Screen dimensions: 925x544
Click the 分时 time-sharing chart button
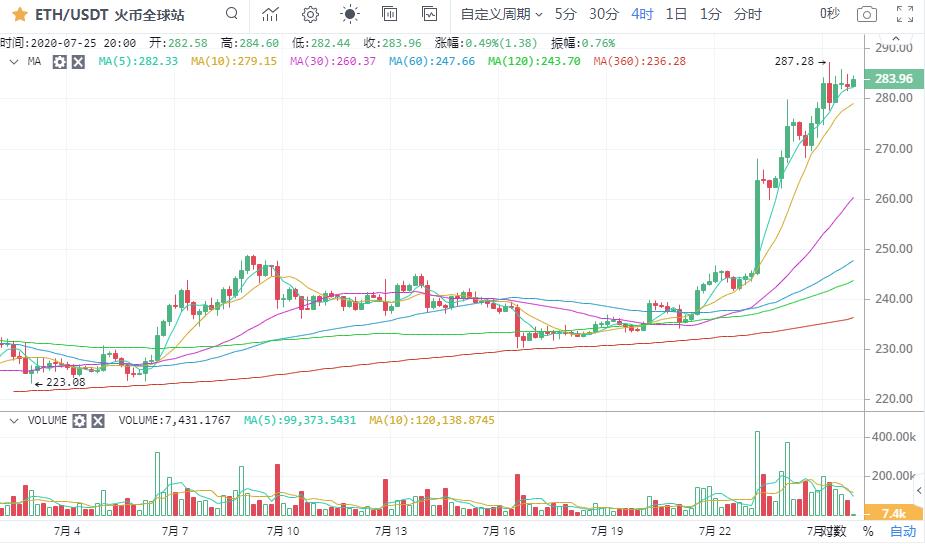[747, 14]
